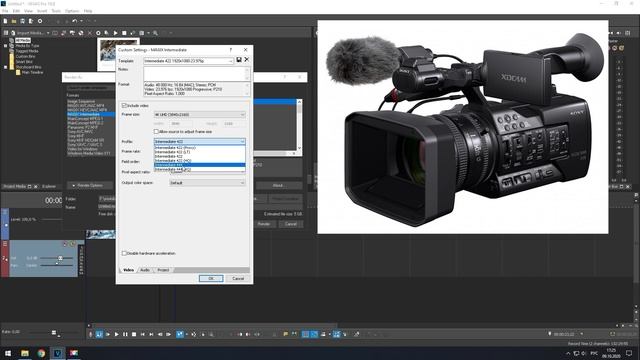The width and height of the screenshot is (640, 360).
Task: Switch to the Explorer tab
Action: [x=49, y=187]
